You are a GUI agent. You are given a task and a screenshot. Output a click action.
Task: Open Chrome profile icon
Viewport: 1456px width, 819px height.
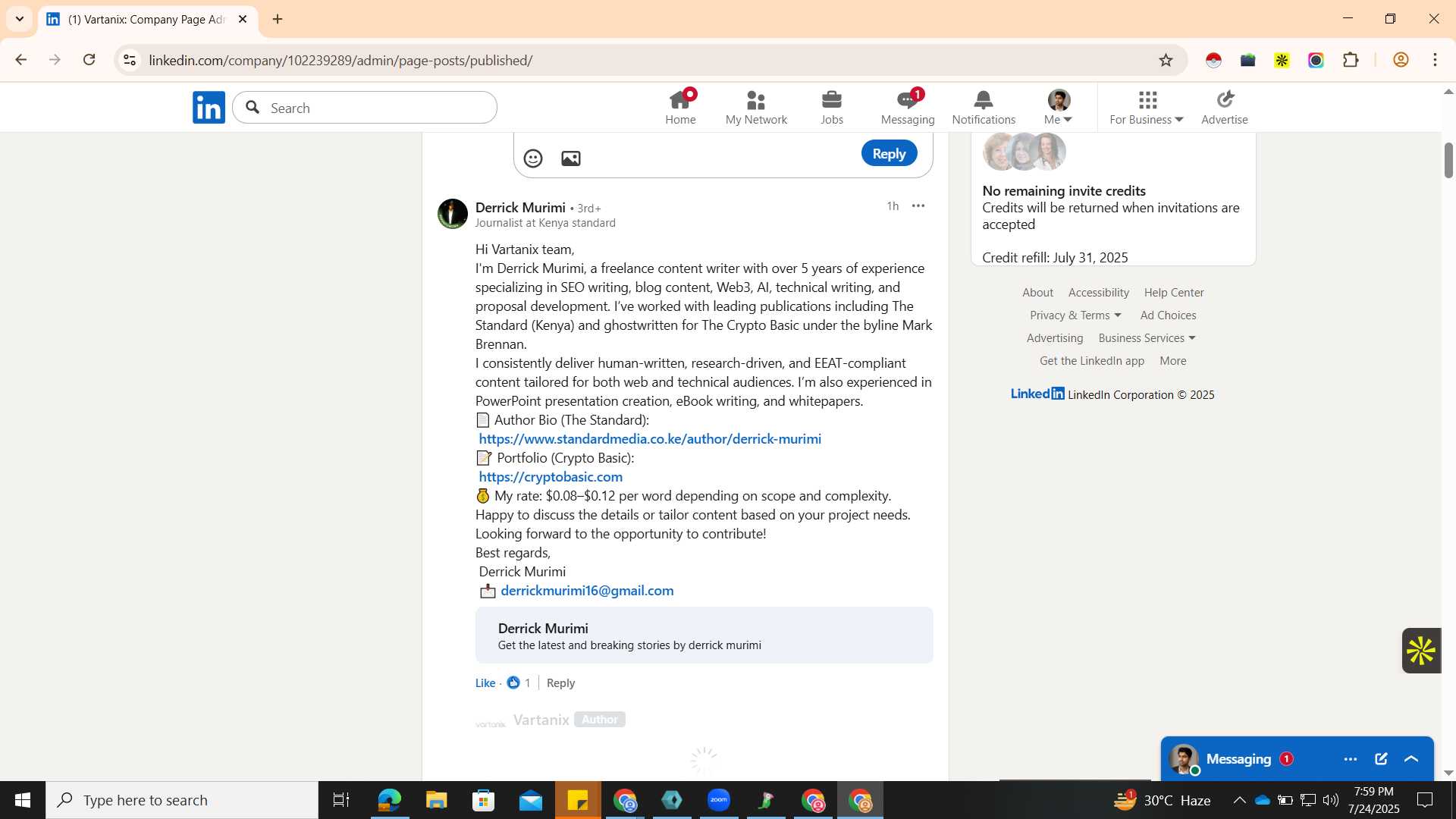click(1401, 60)
